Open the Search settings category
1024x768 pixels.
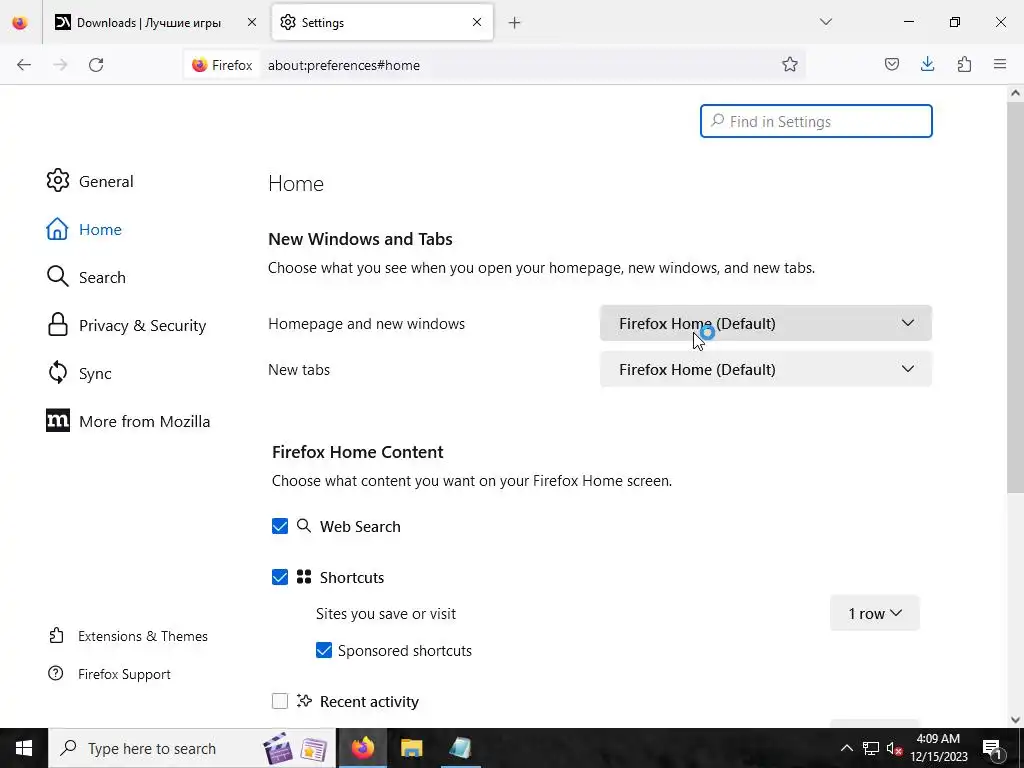(x=86, y=277)
